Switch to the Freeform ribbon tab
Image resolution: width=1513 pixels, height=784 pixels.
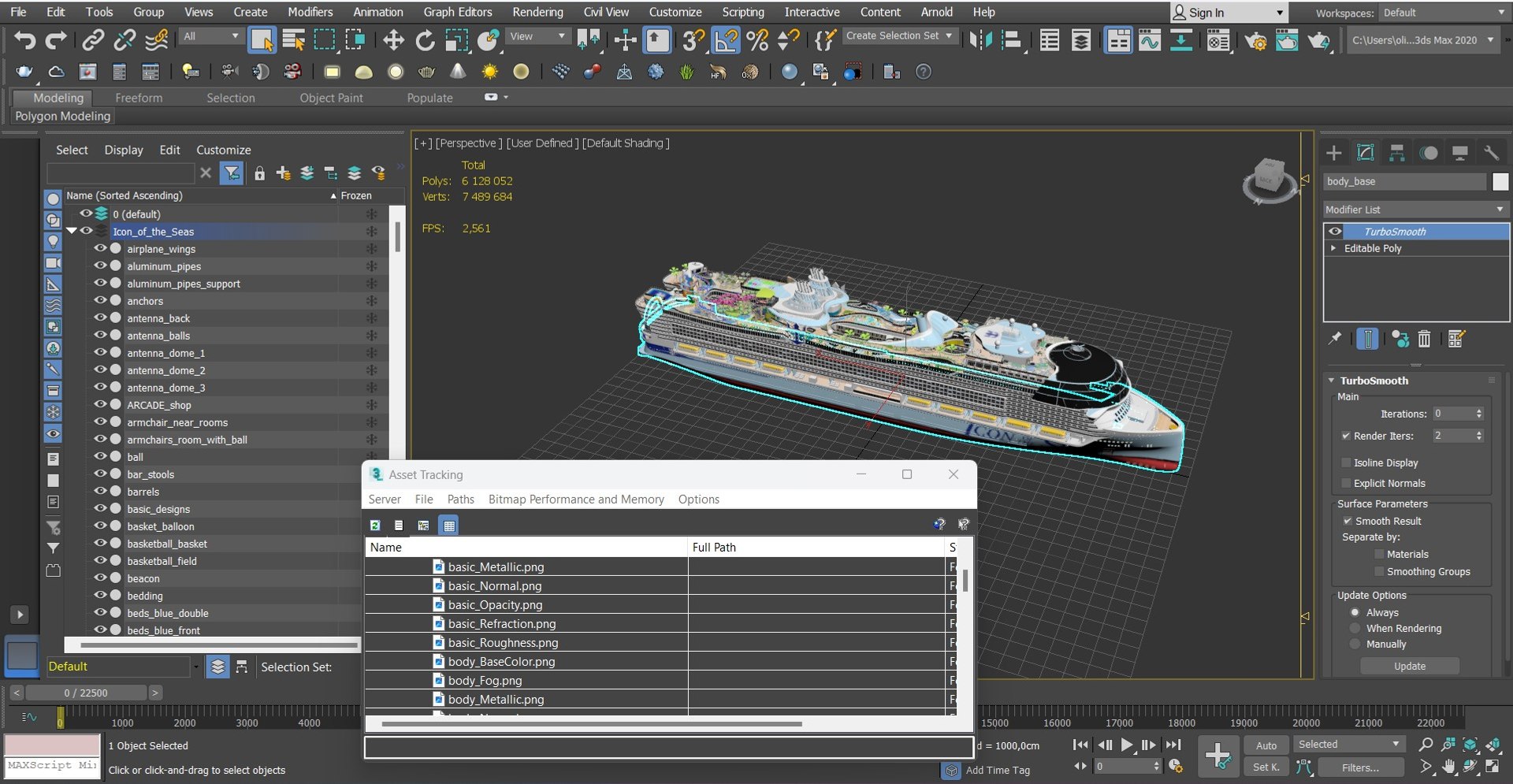pyautogui.click(x=139, y=98)
